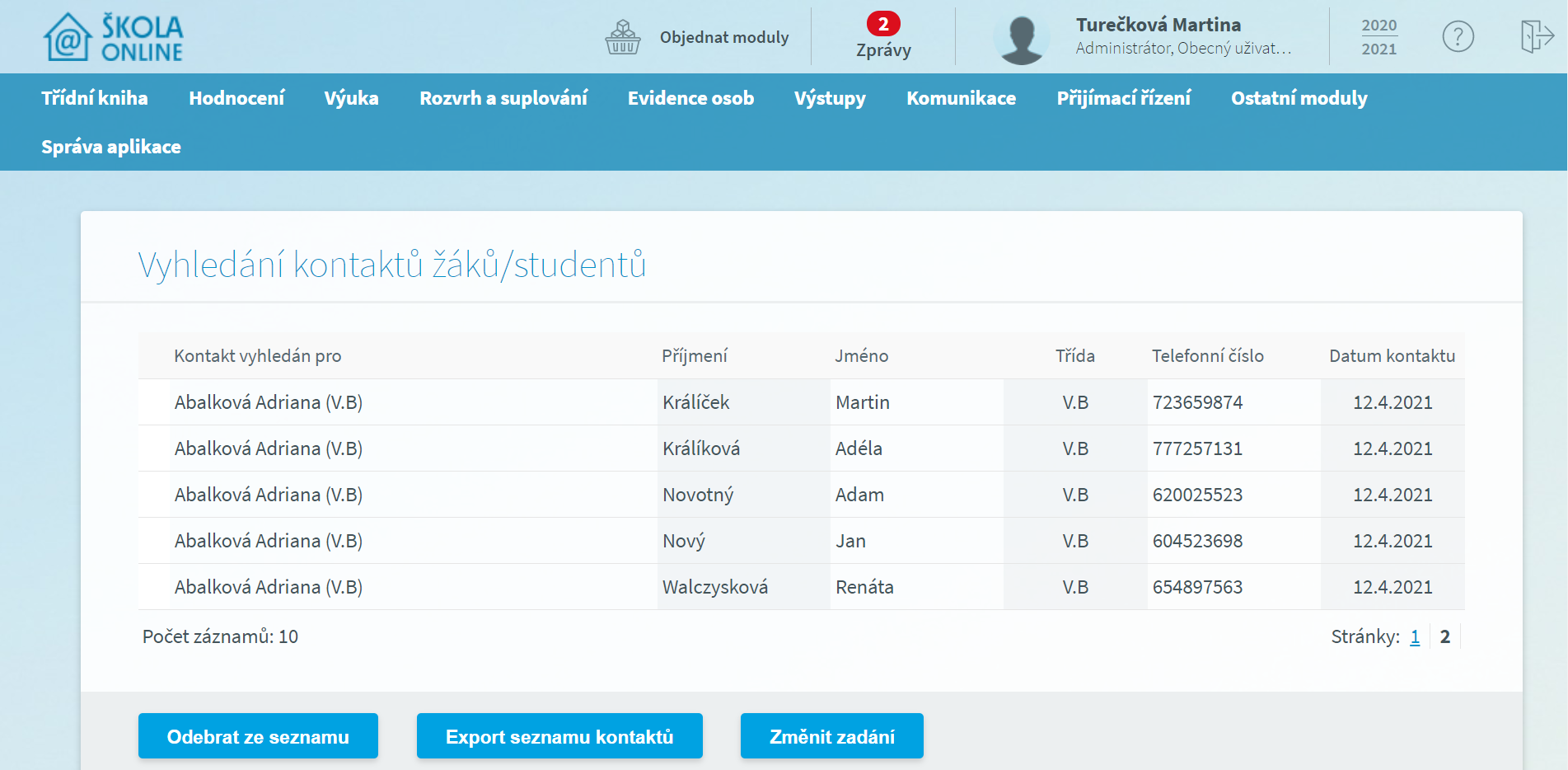The width and height of the screenshot is (1568, 770).
Task: Click the Škola Online home logo
Action: tap(113, 37)
